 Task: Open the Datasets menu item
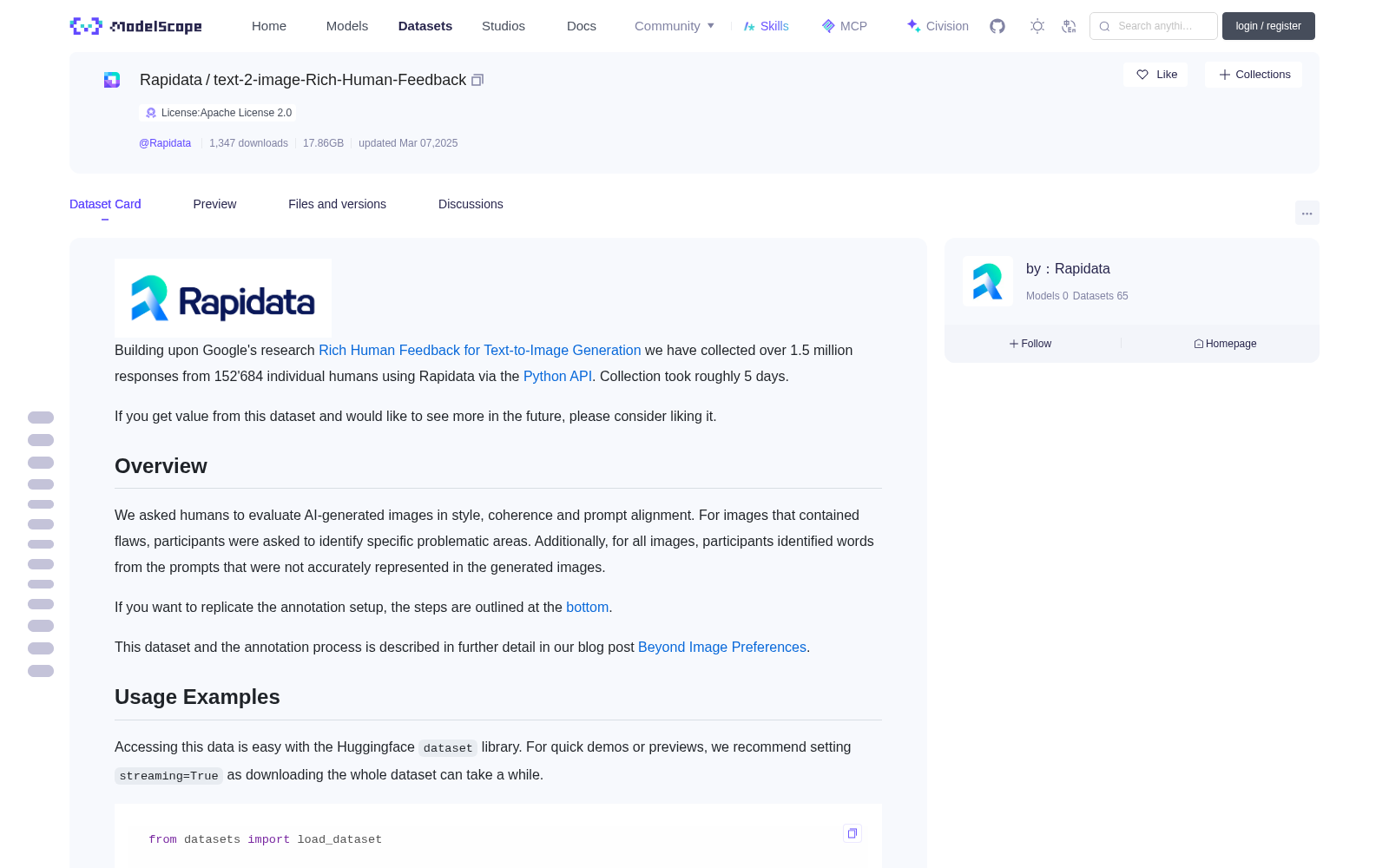pyautogui.click(x=425, y=26)
